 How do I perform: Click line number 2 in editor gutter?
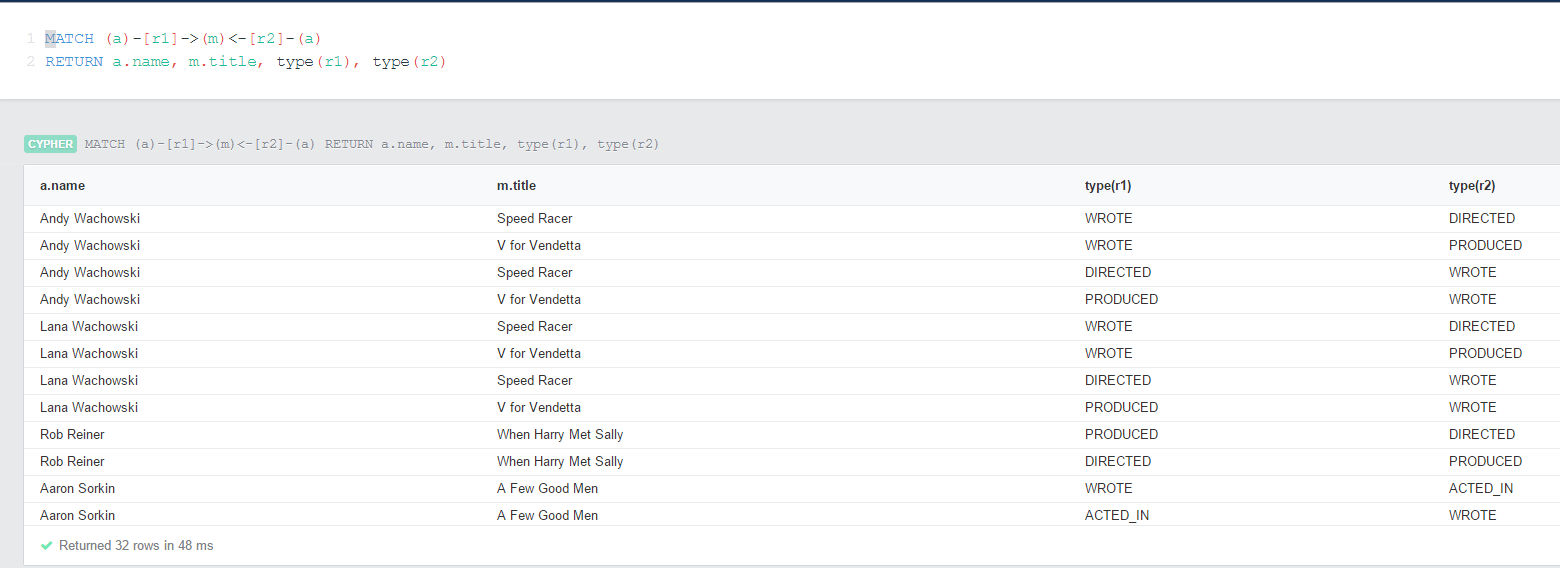click(x=31, y=62)
